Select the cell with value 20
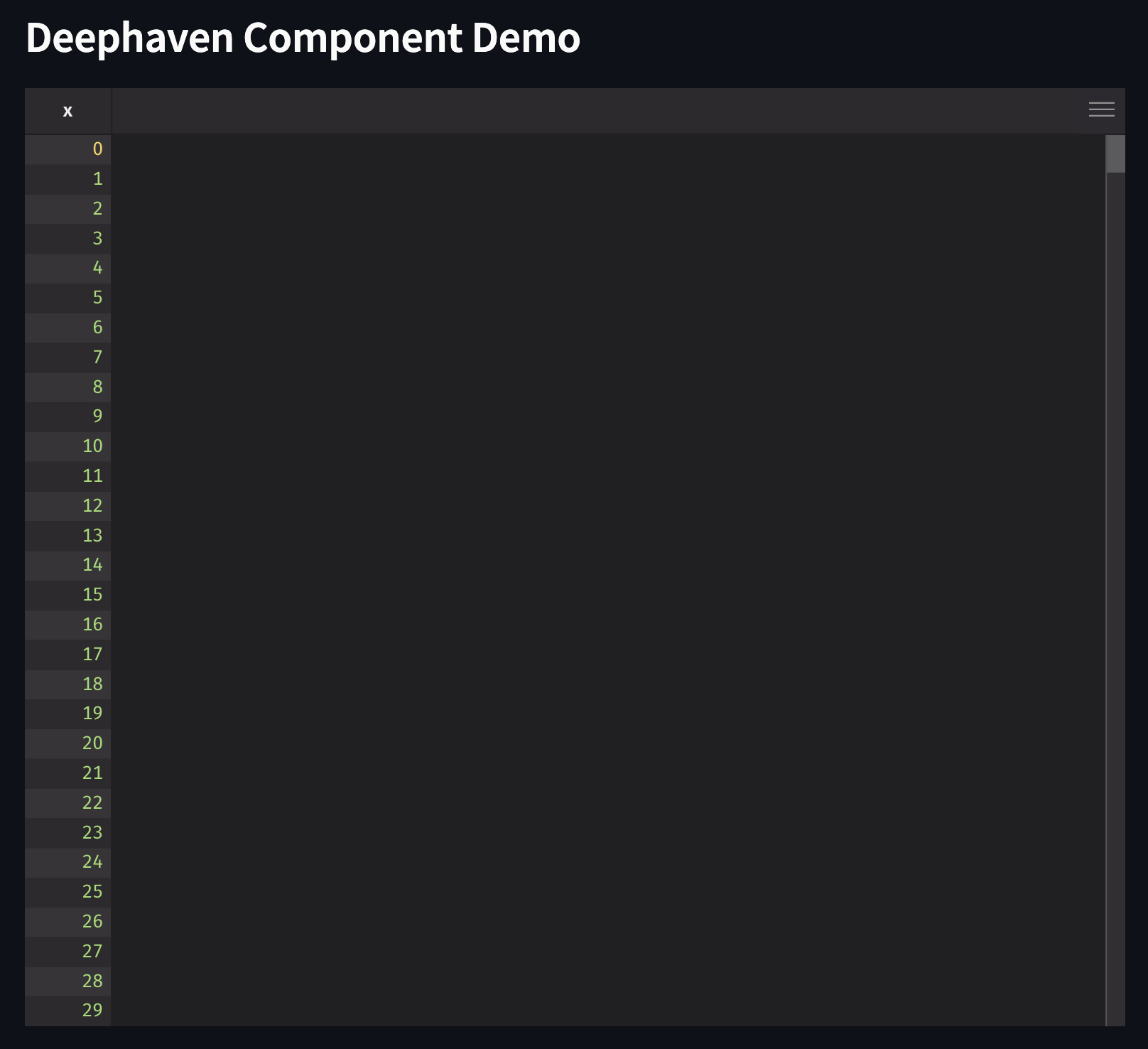 (68, 743)
